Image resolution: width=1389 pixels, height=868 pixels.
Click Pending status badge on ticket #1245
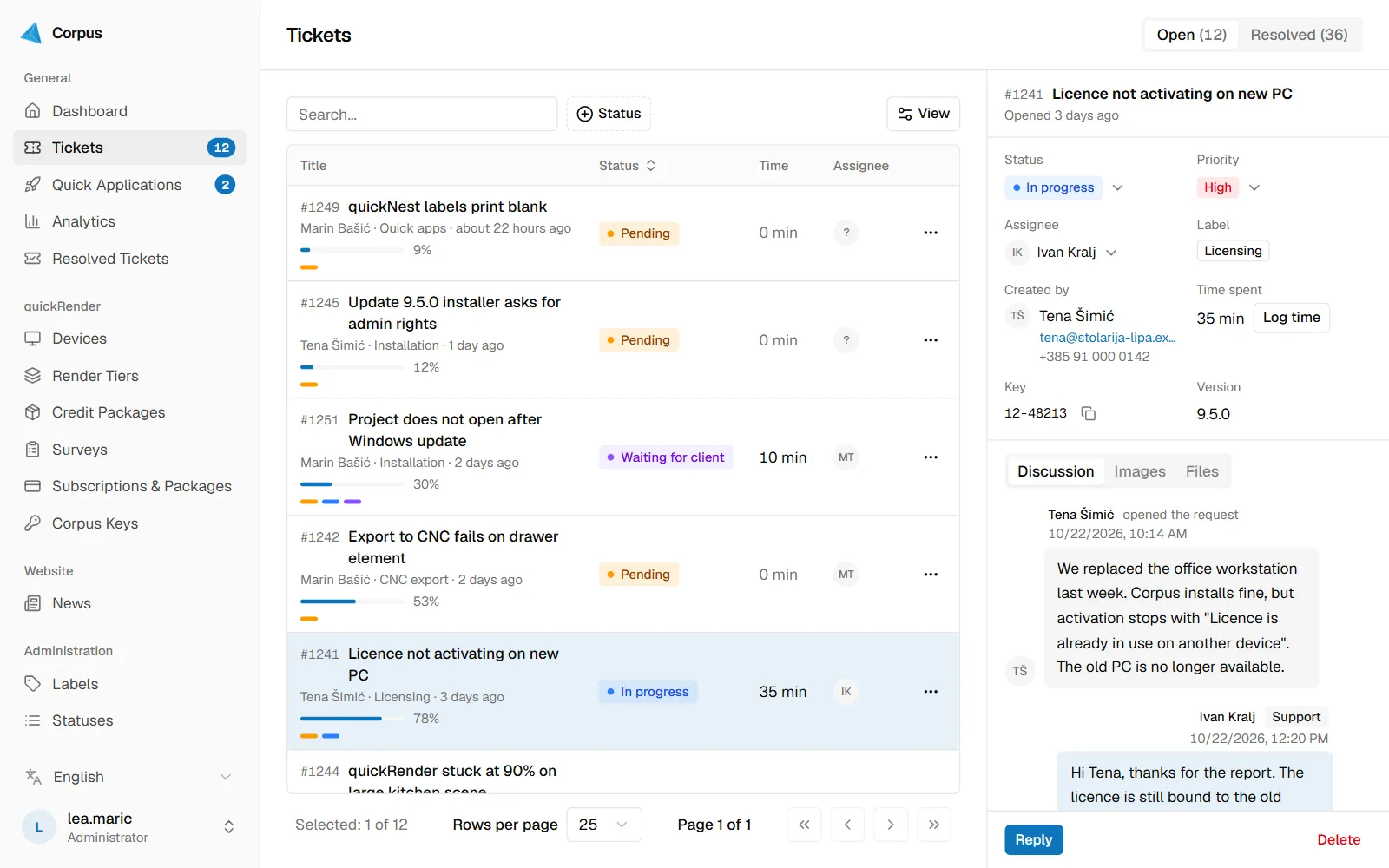[639, 340]
